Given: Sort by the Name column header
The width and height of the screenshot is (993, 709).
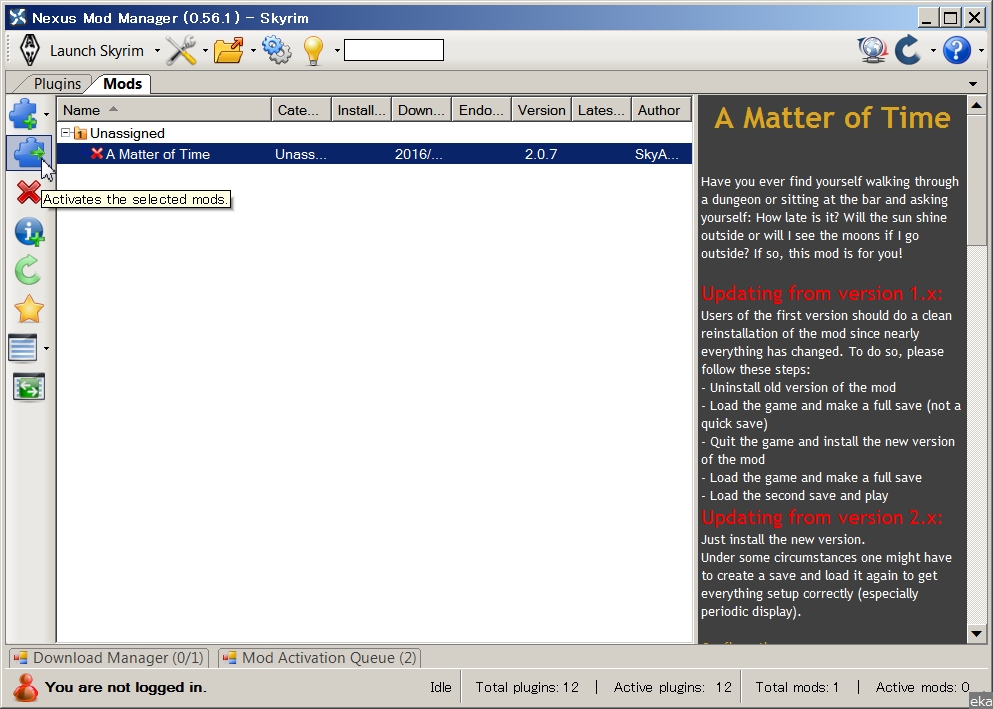Looking at the screenshot, I should point(164,110).
